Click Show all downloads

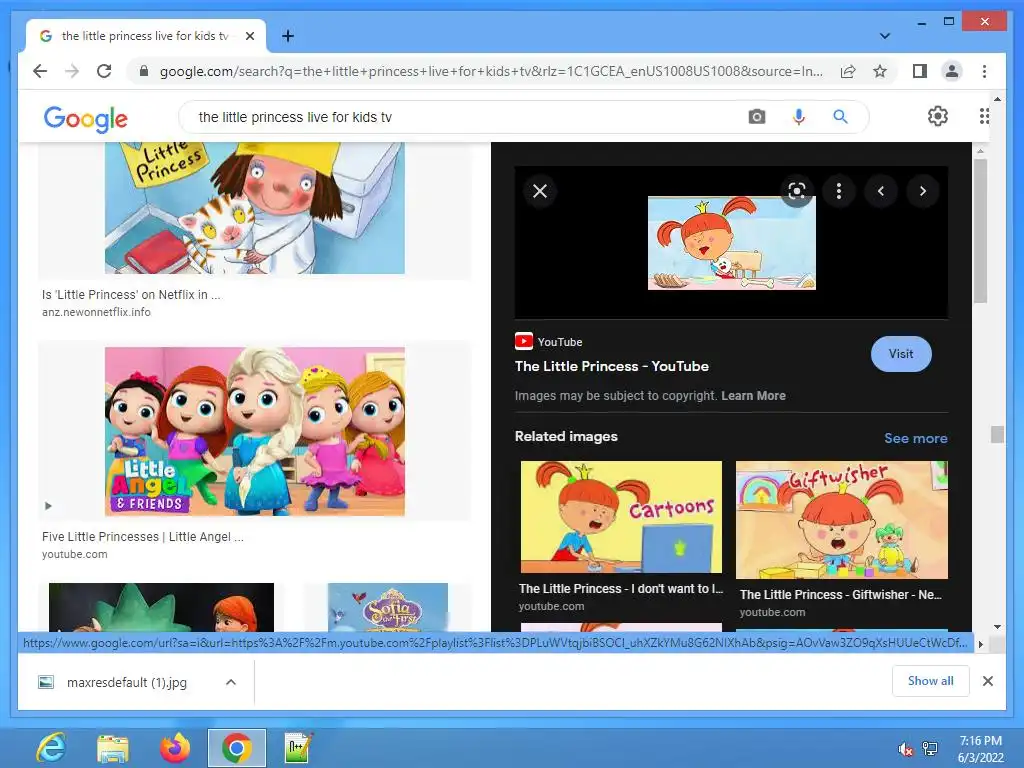(x=931, y=681)
